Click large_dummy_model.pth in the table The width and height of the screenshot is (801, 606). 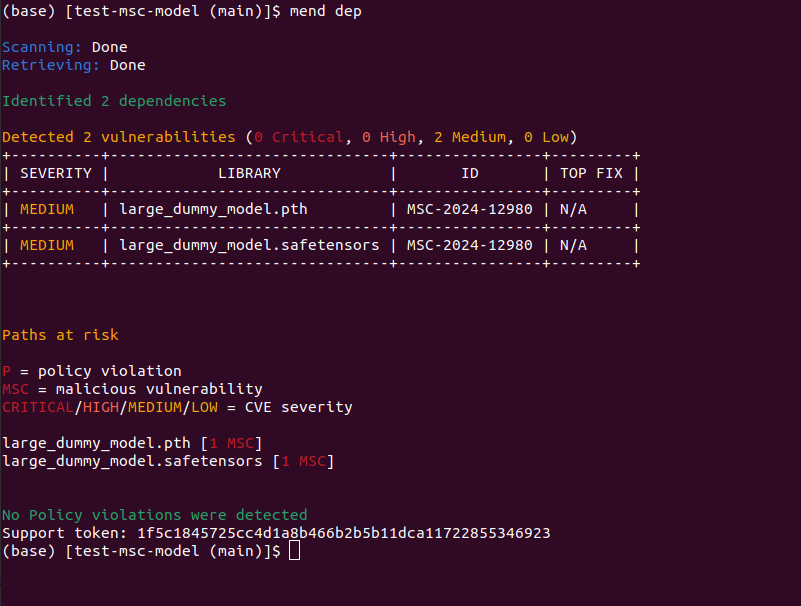[213, 209]
